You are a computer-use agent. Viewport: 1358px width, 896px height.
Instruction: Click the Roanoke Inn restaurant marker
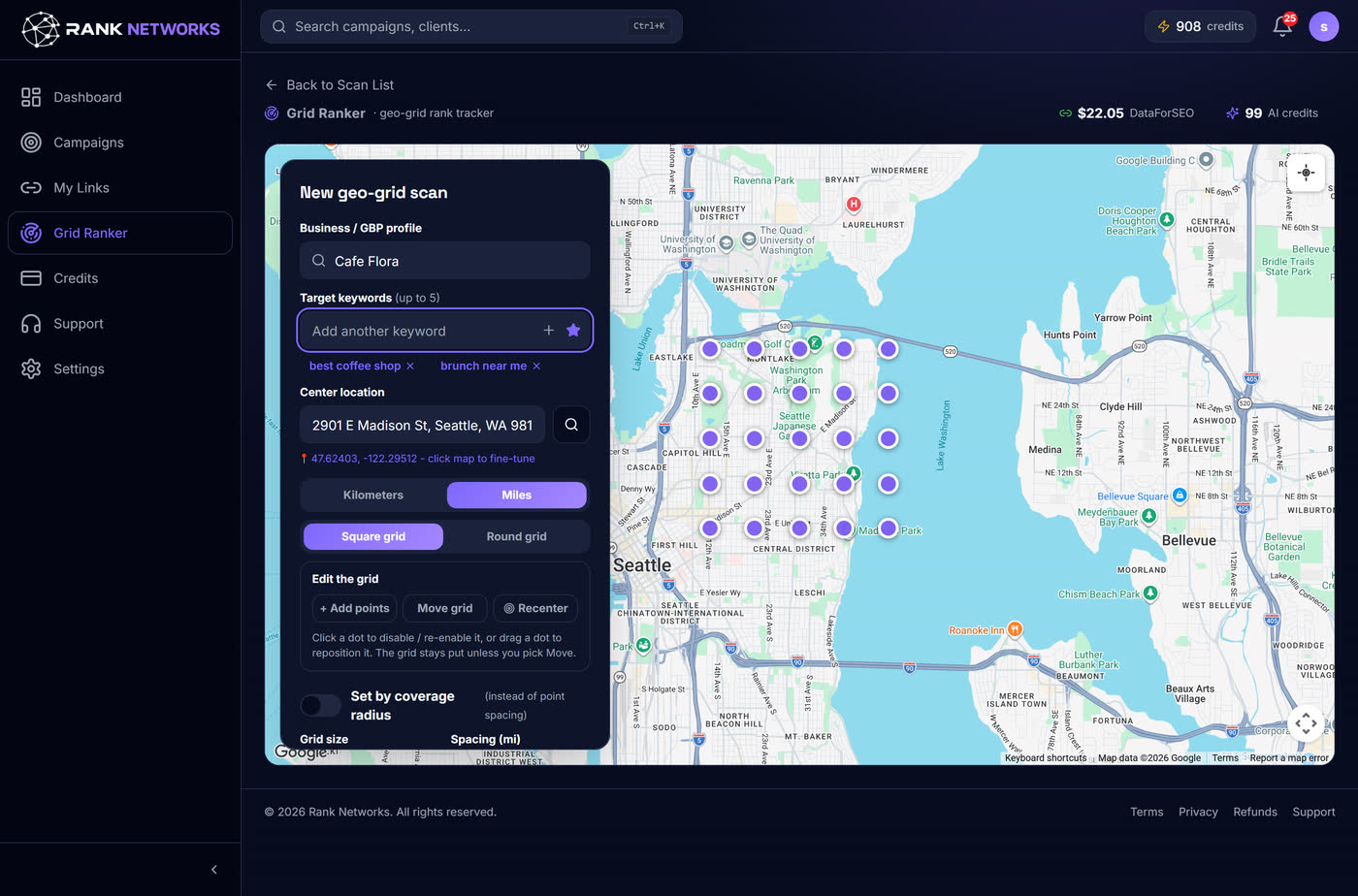click(1015, 629)
